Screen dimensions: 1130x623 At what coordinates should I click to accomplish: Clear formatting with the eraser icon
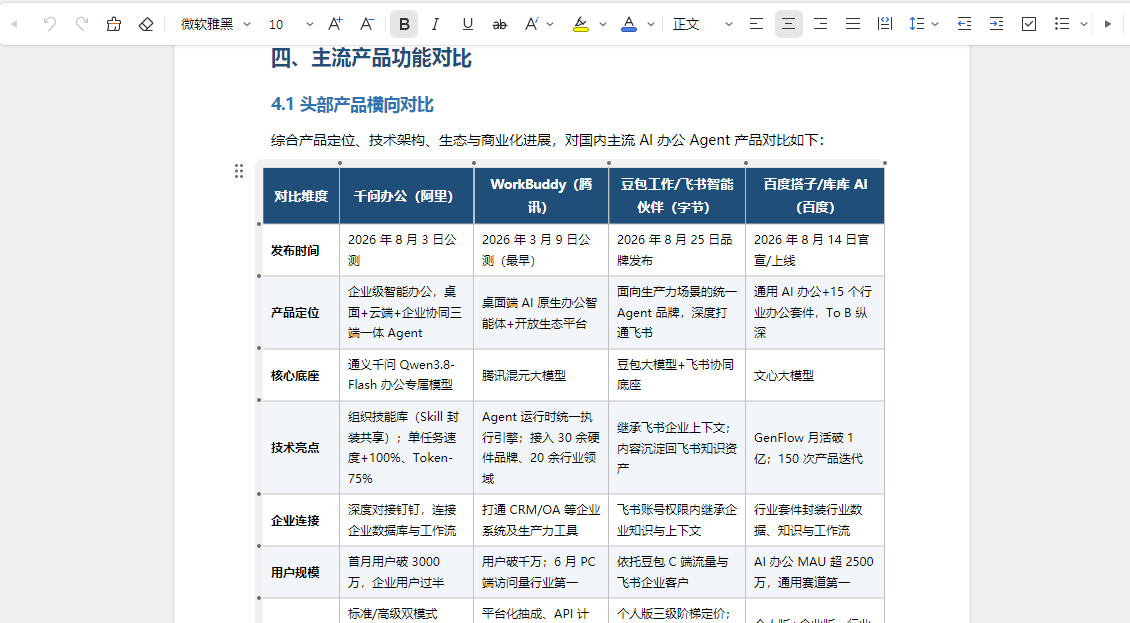coord(146,24)
